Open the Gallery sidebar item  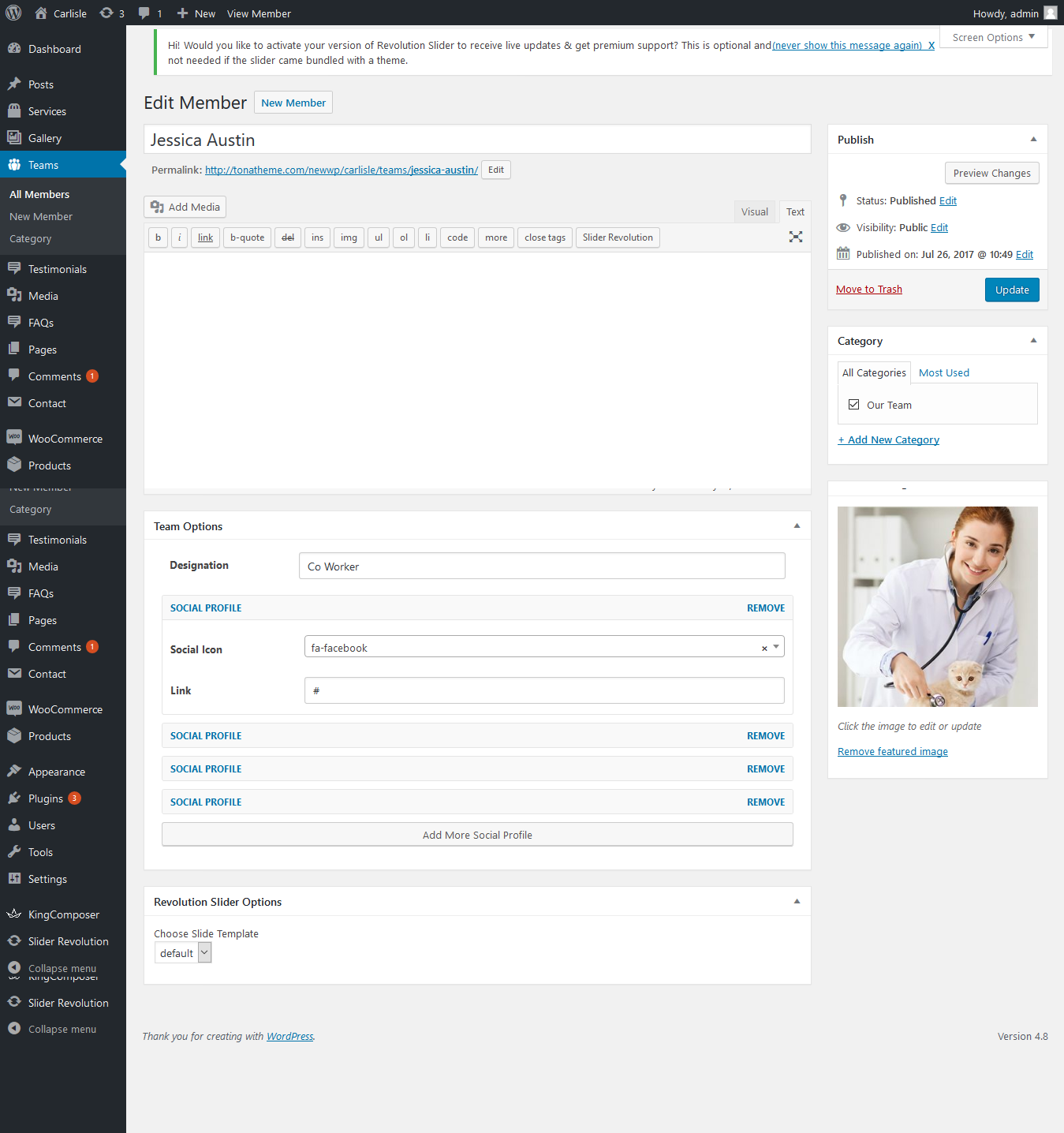click(45, 138)
